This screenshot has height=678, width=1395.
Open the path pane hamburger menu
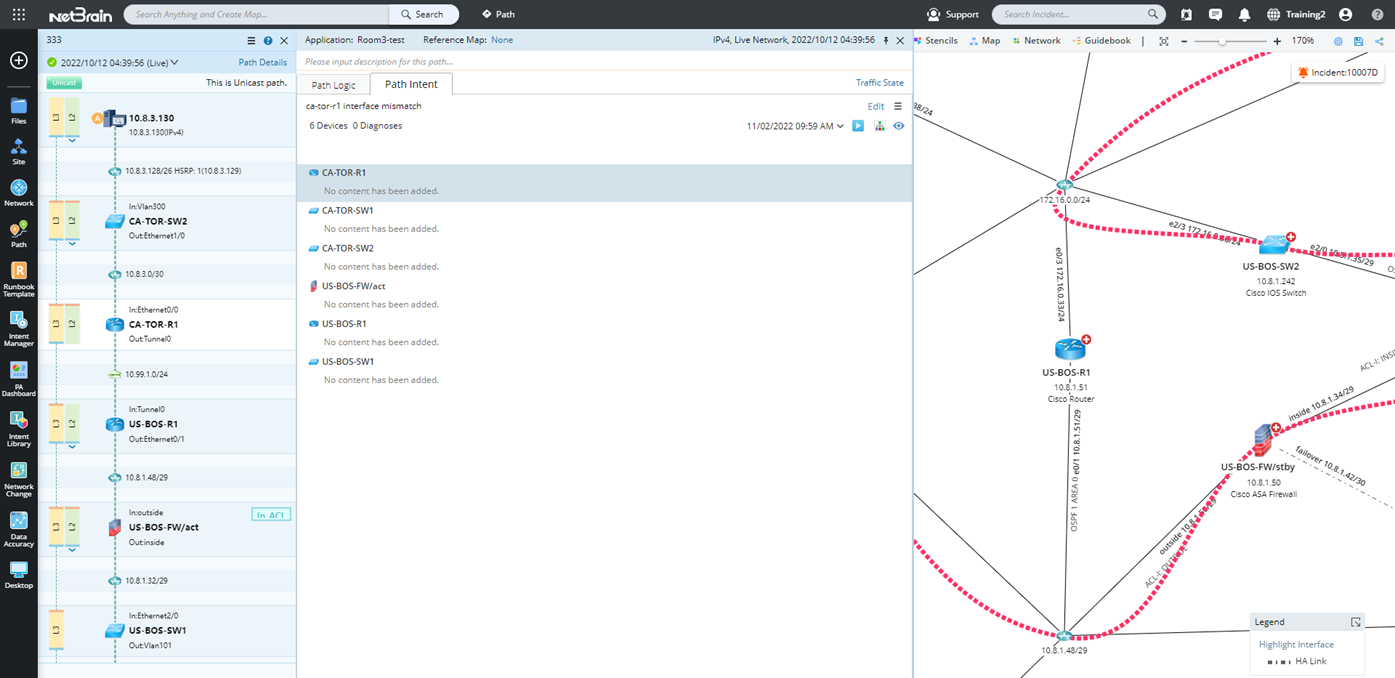coord(252,41)
